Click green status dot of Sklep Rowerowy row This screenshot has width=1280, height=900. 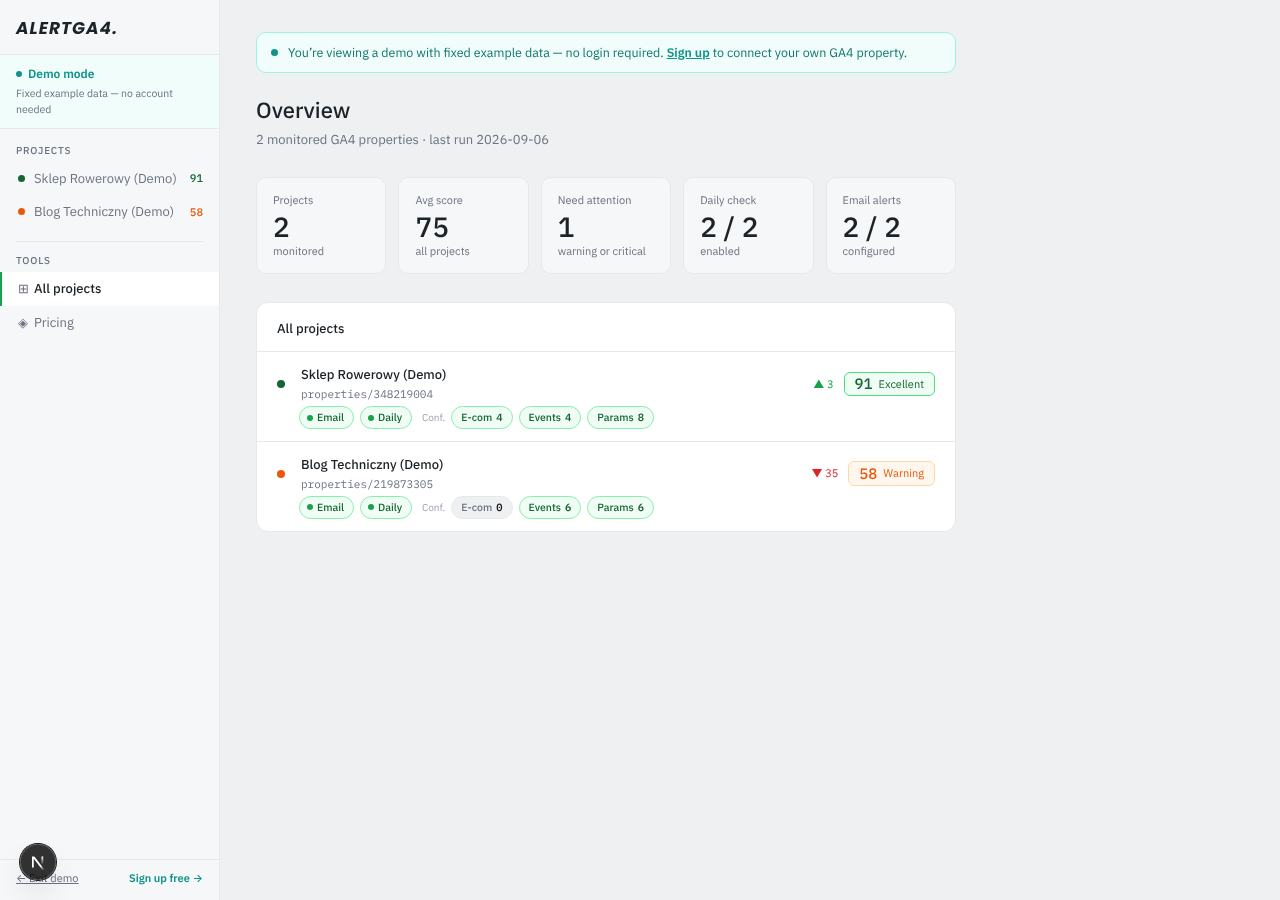(x=281, y=384)
